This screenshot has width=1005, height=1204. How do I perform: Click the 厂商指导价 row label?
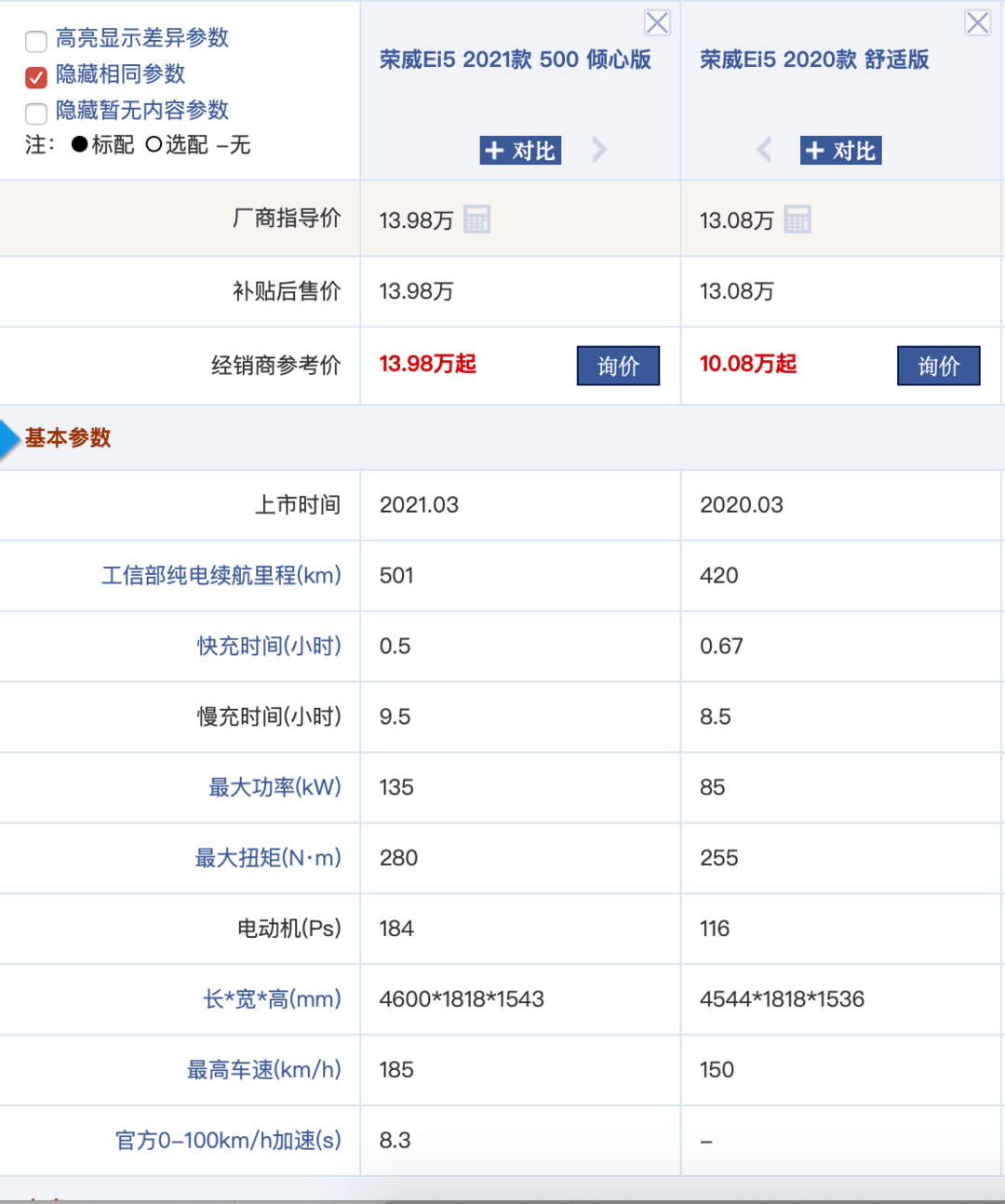click(x=287, y=219)
